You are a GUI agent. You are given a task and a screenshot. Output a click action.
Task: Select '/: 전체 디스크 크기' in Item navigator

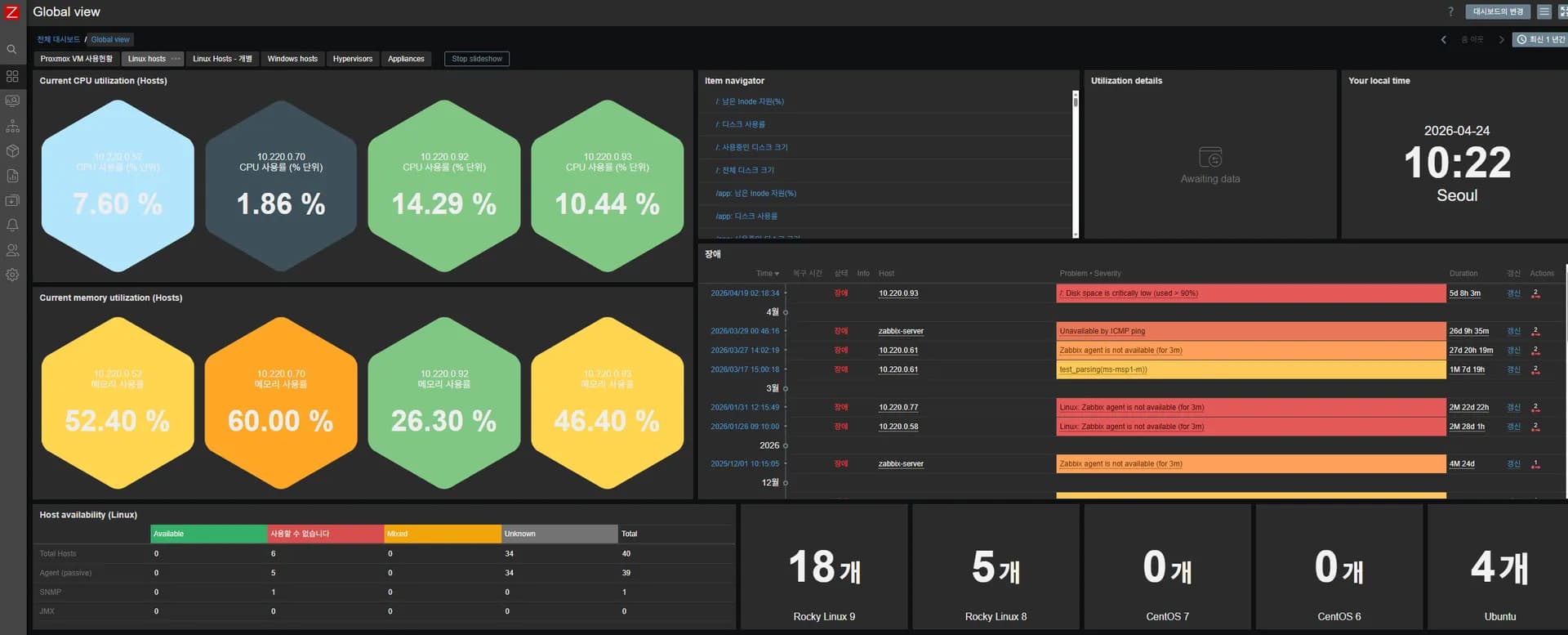click(x=745, y=171)
